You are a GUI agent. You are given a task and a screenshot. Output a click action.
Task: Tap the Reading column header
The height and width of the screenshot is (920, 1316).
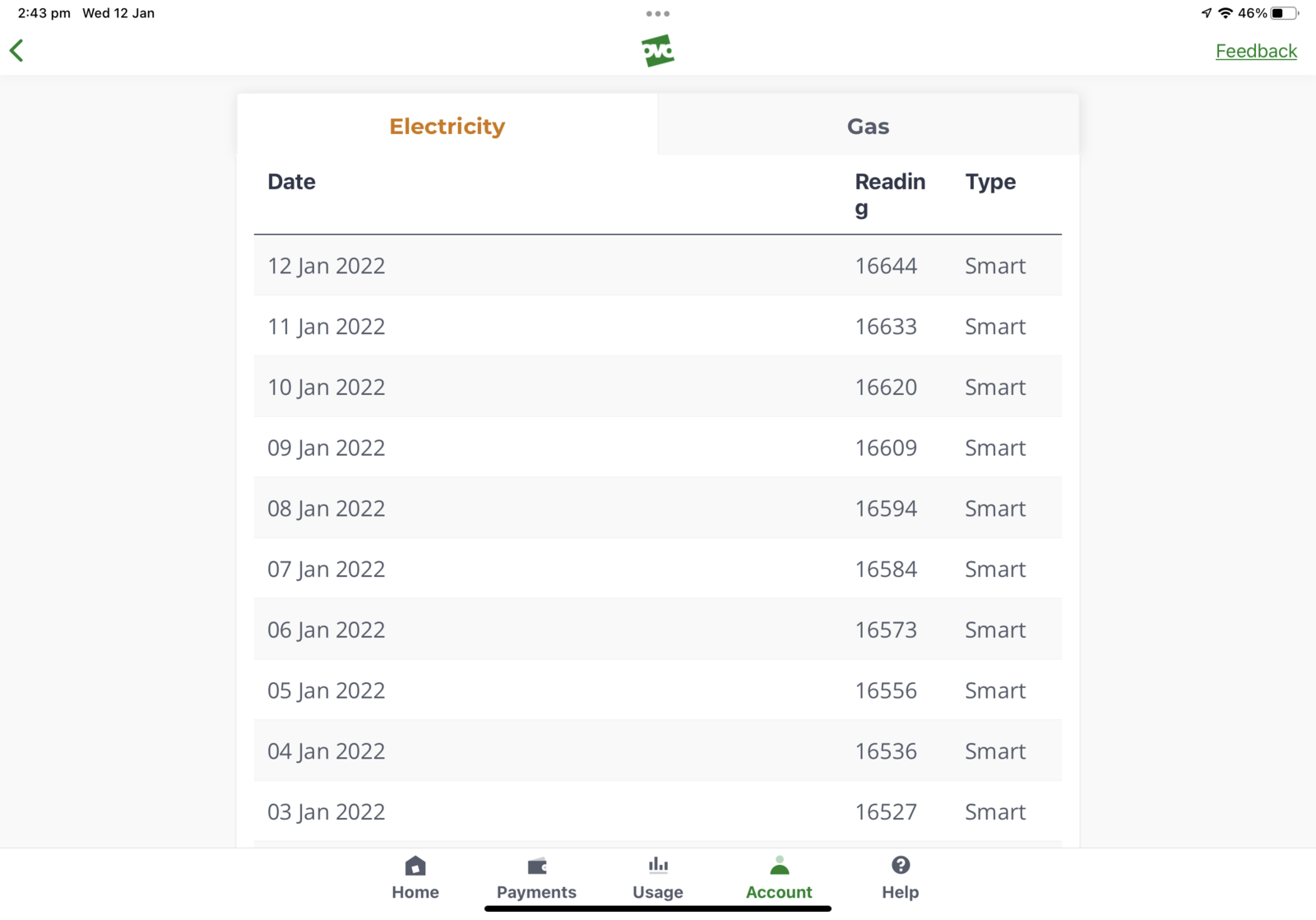pos(889,194)
